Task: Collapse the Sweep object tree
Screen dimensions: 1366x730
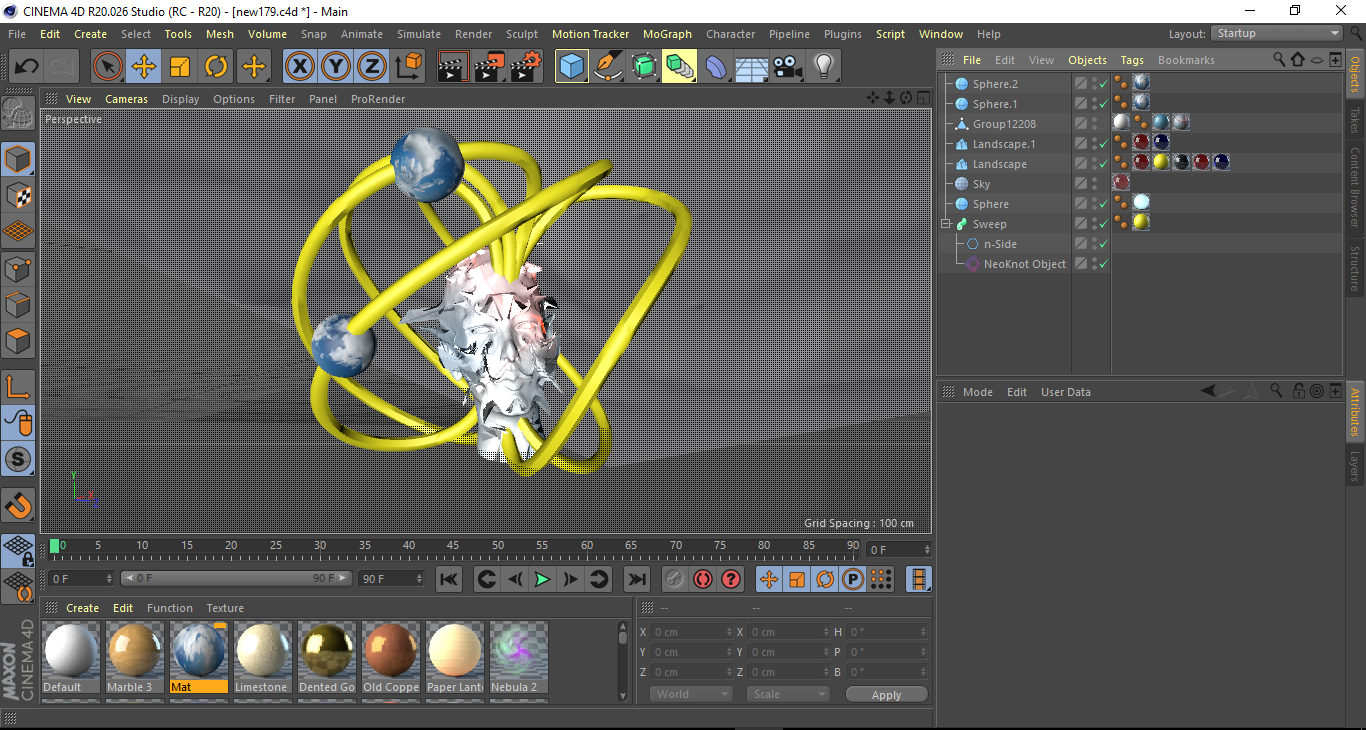Action: (946, 224)
